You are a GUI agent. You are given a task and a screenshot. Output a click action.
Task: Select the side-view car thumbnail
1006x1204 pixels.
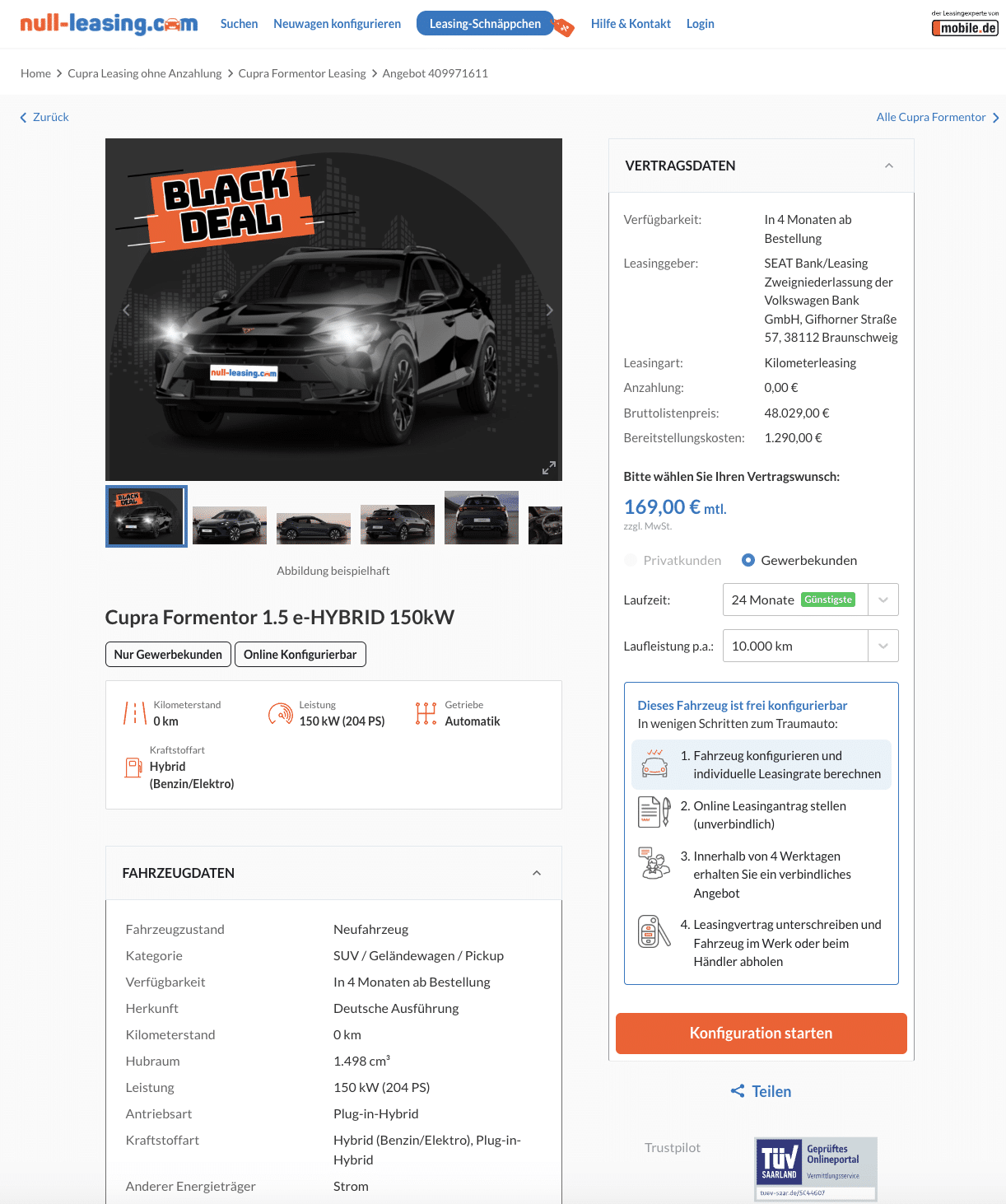click(314, 528)
